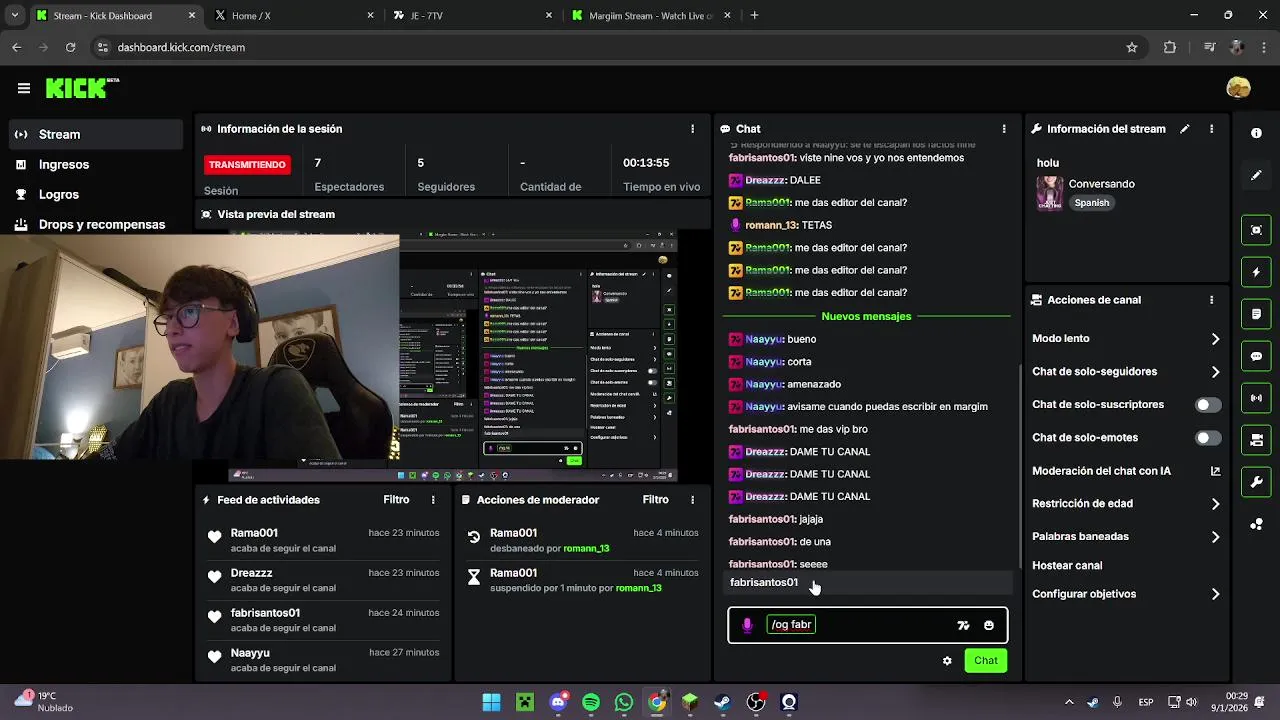Switch to JE - 7TV browser tab

[x=473, y=15]
